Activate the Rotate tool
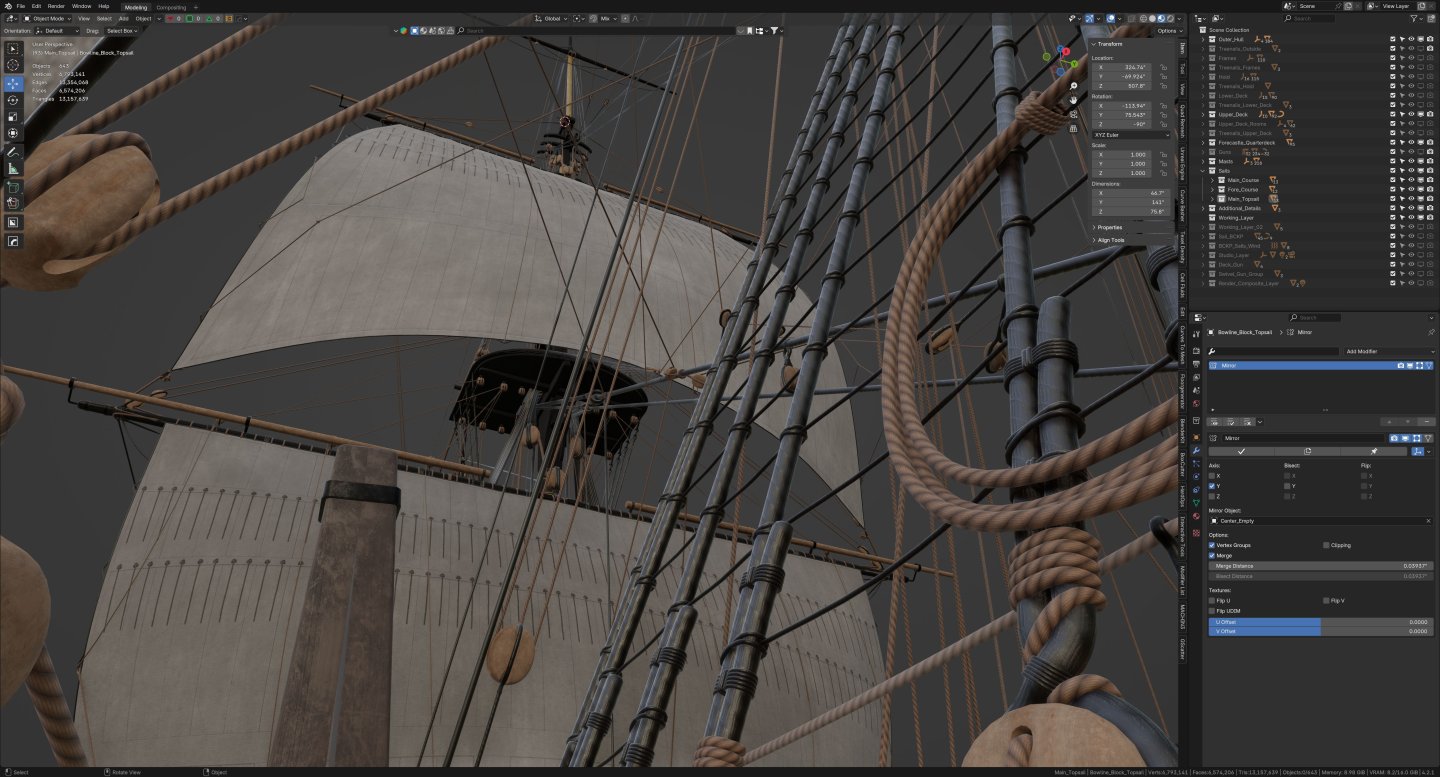This screenshot has height=777, width=1440. [13, 100]
